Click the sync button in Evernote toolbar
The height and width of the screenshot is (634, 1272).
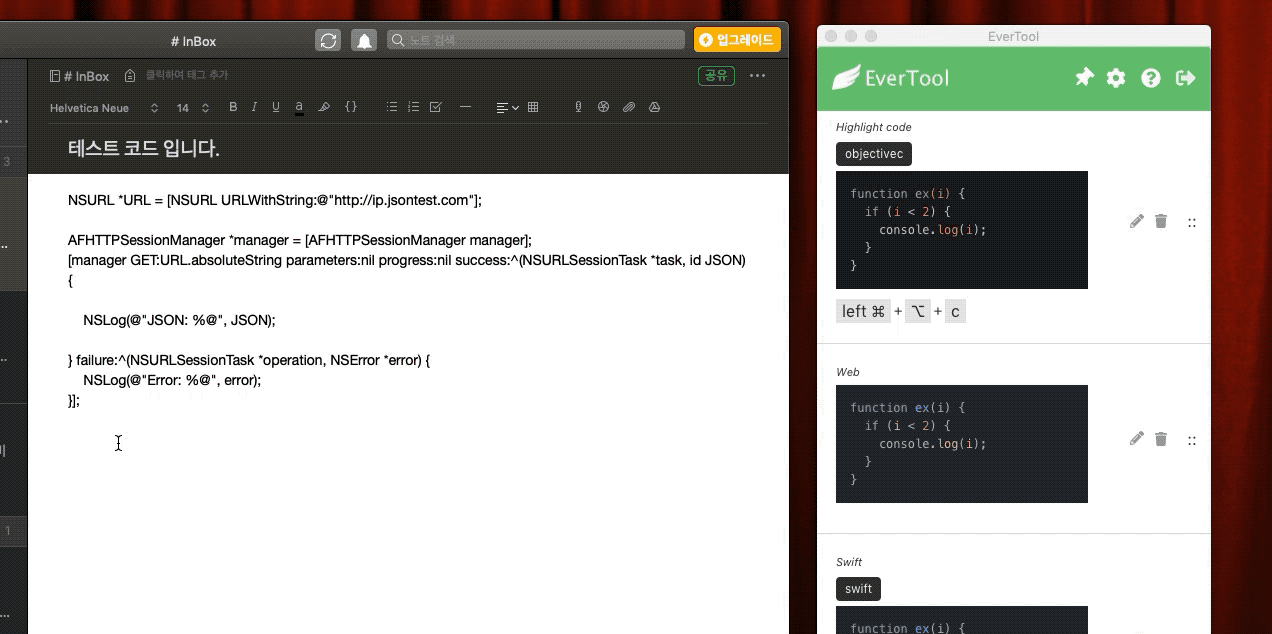click(x=328, y=40)
